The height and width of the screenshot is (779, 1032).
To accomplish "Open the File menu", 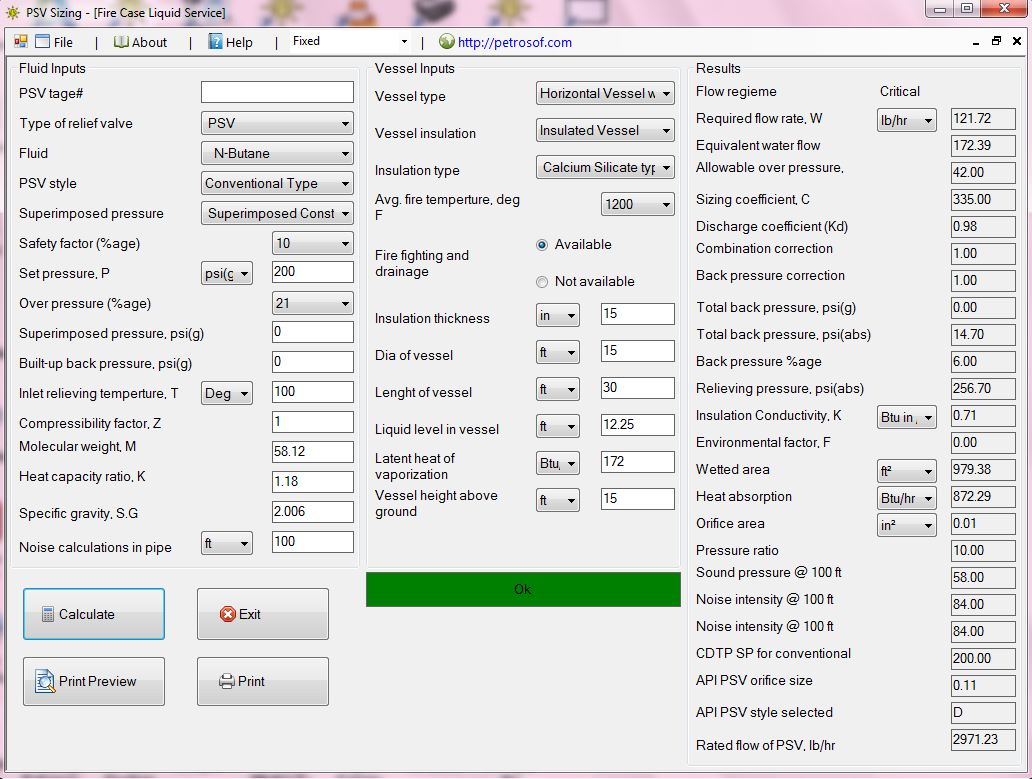I will click(60, 42).
